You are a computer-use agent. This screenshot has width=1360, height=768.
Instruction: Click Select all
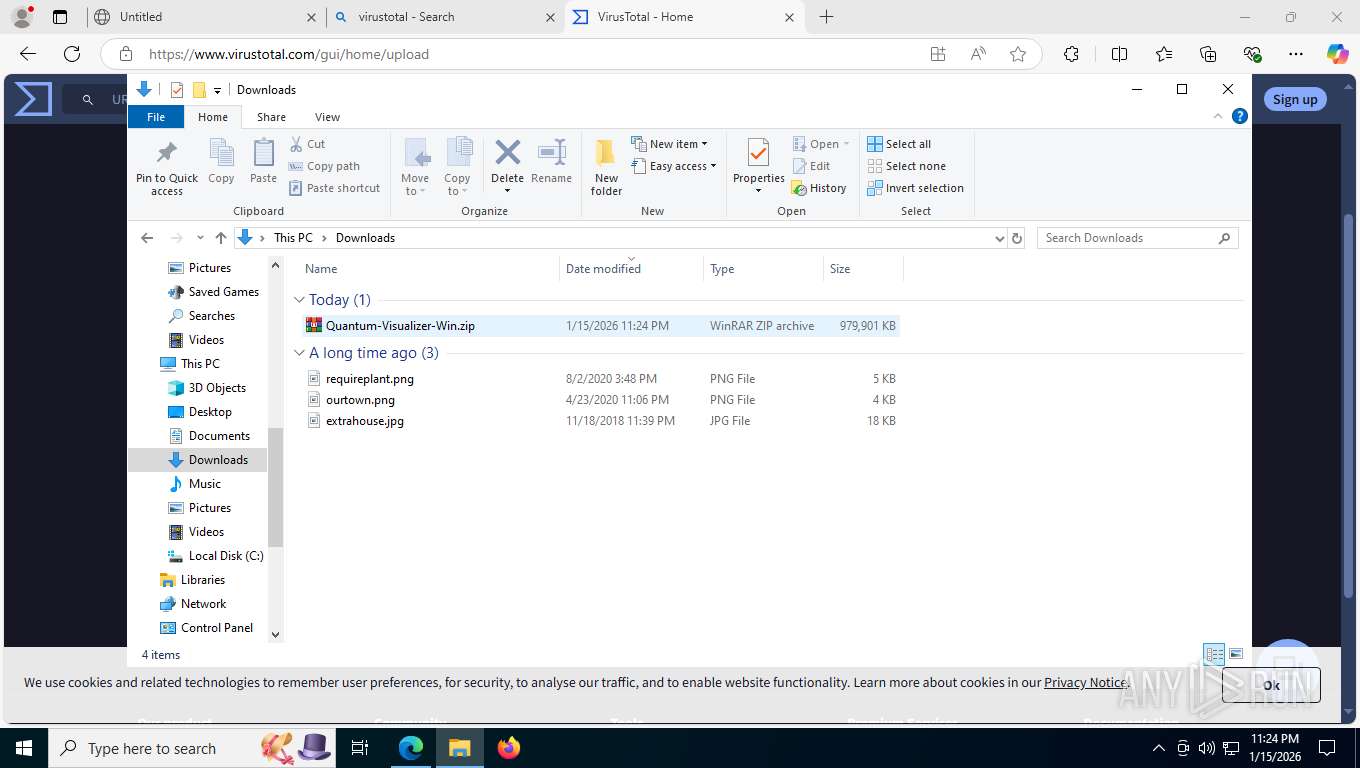[899, 144]
